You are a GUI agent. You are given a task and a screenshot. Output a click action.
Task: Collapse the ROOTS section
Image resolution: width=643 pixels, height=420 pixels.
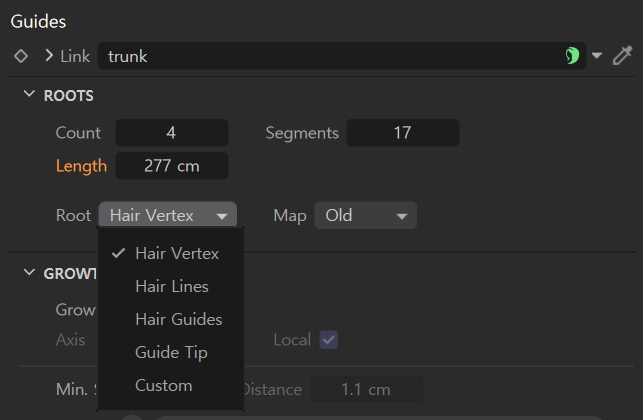coord(29,95)
